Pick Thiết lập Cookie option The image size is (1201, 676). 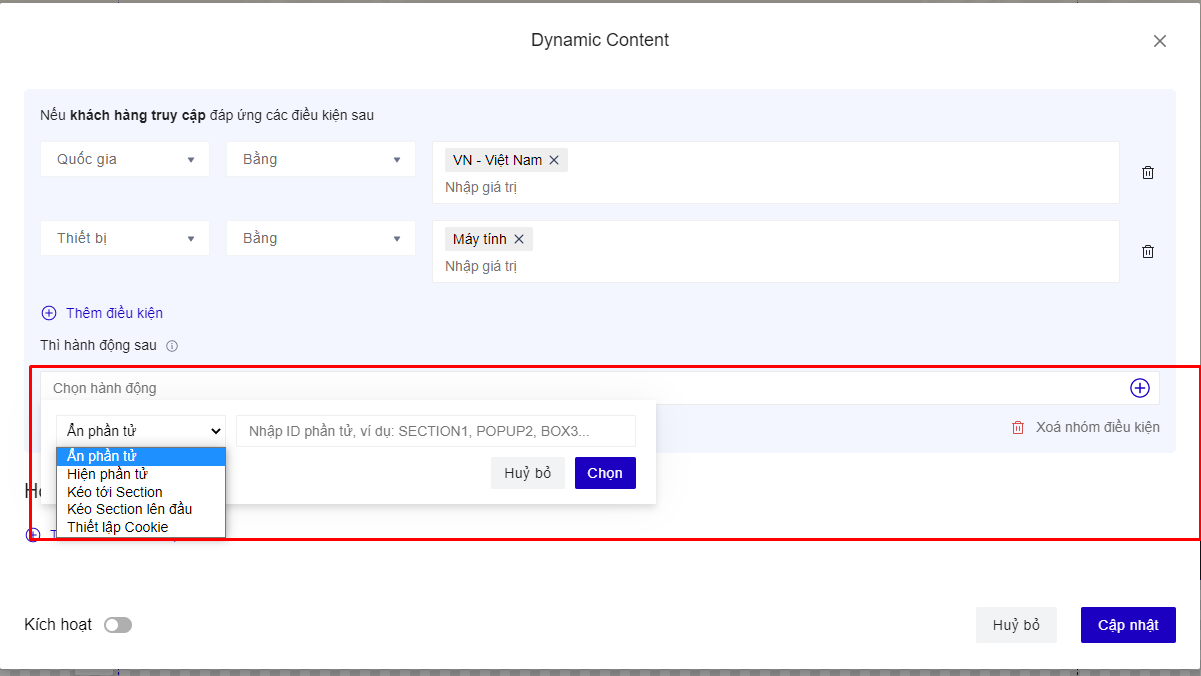coord(118,527)
